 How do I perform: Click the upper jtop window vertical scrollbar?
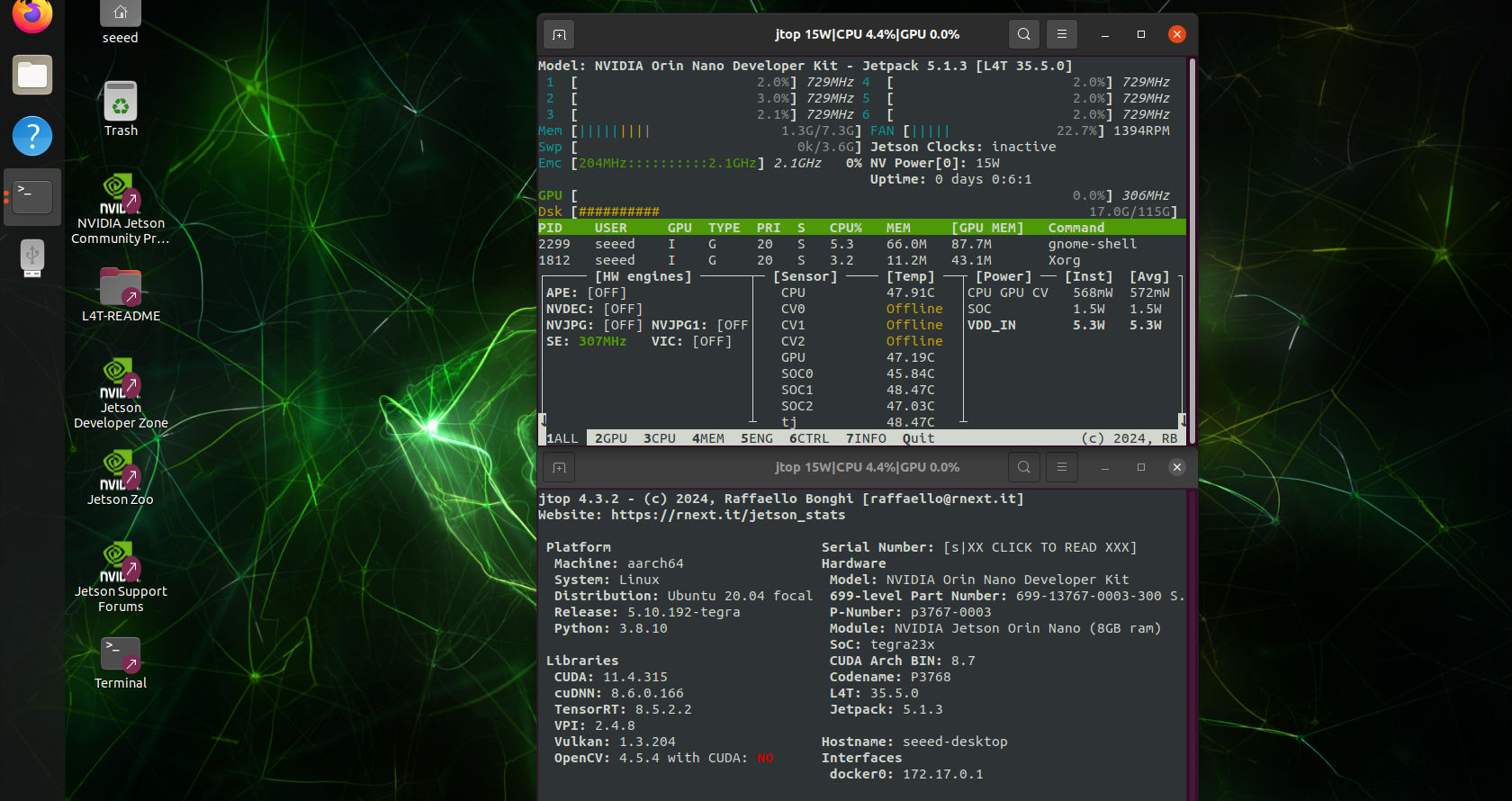[1192, 252]
